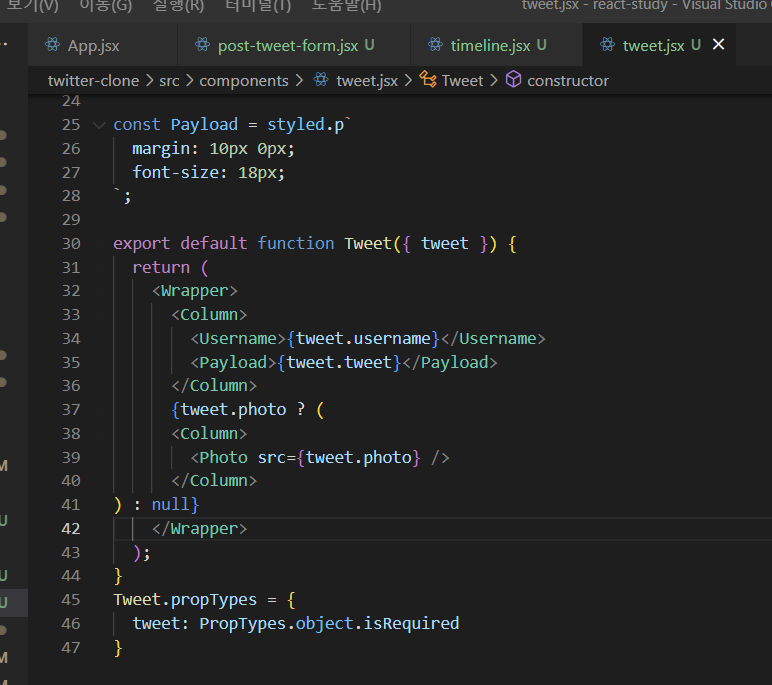
Task: Click the React file icon in breadcrumb
Action: pos(321,79)
